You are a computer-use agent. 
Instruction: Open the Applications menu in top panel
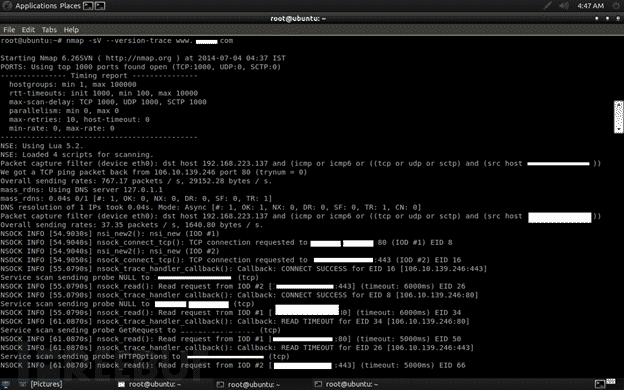point(36,6)
